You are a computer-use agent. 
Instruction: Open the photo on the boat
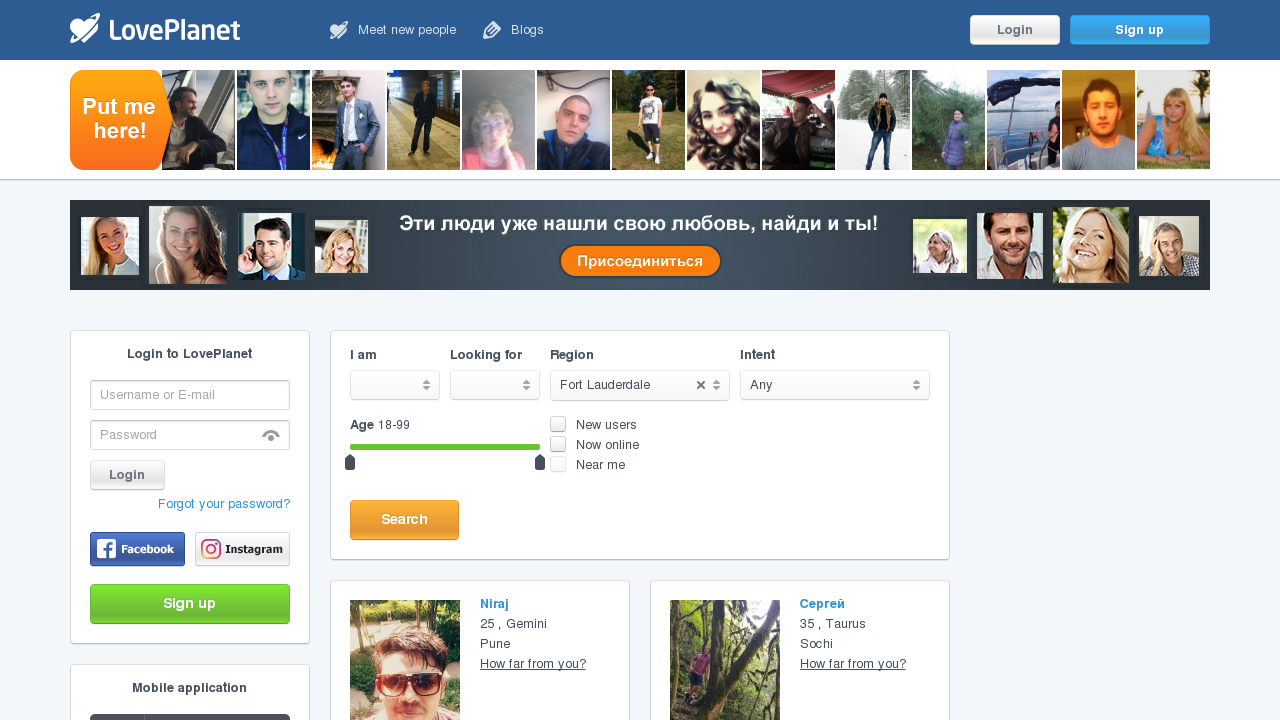click(1023, 120)
